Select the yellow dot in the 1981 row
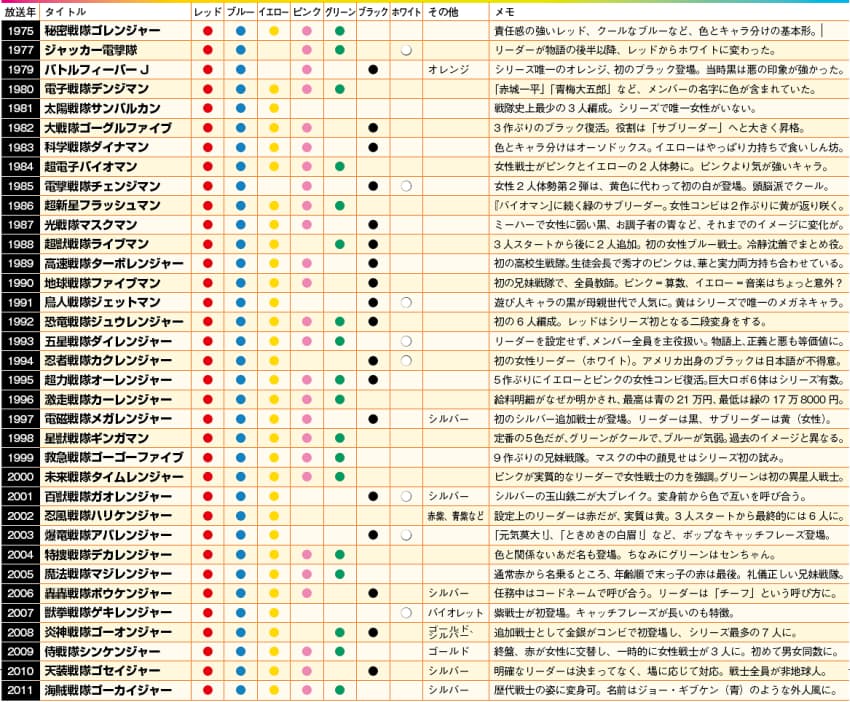850x702 pixels. pos(274,108)
